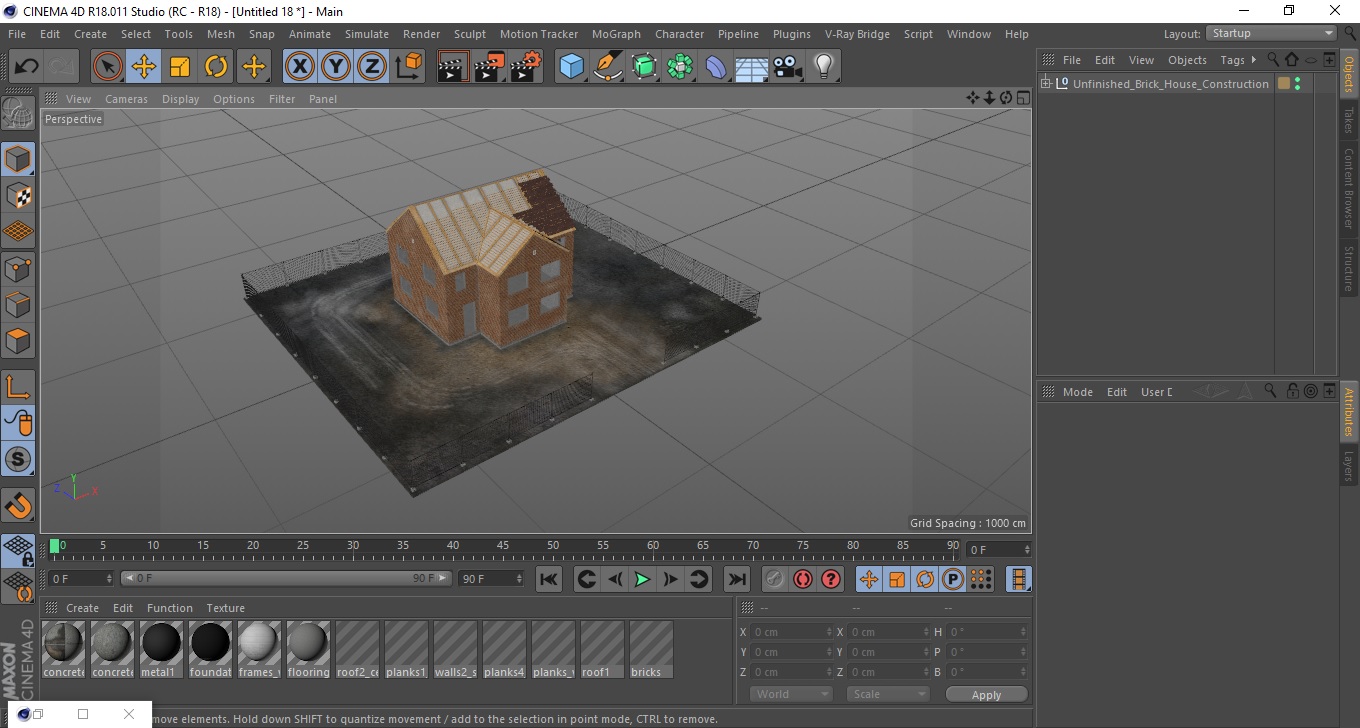1360x728 pixels.
Task: Toggle object visibility dots in Objects manager
Action: point(1297,84)
